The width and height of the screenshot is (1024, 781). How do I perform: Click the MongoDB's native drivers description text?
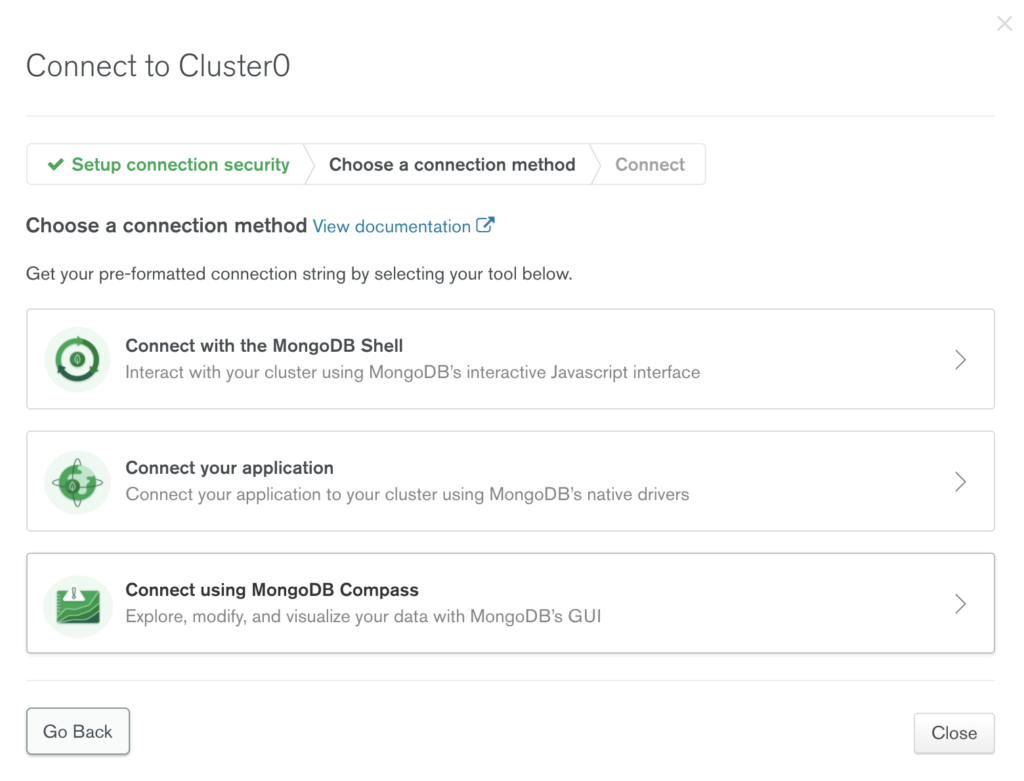(x=407, y=494)
